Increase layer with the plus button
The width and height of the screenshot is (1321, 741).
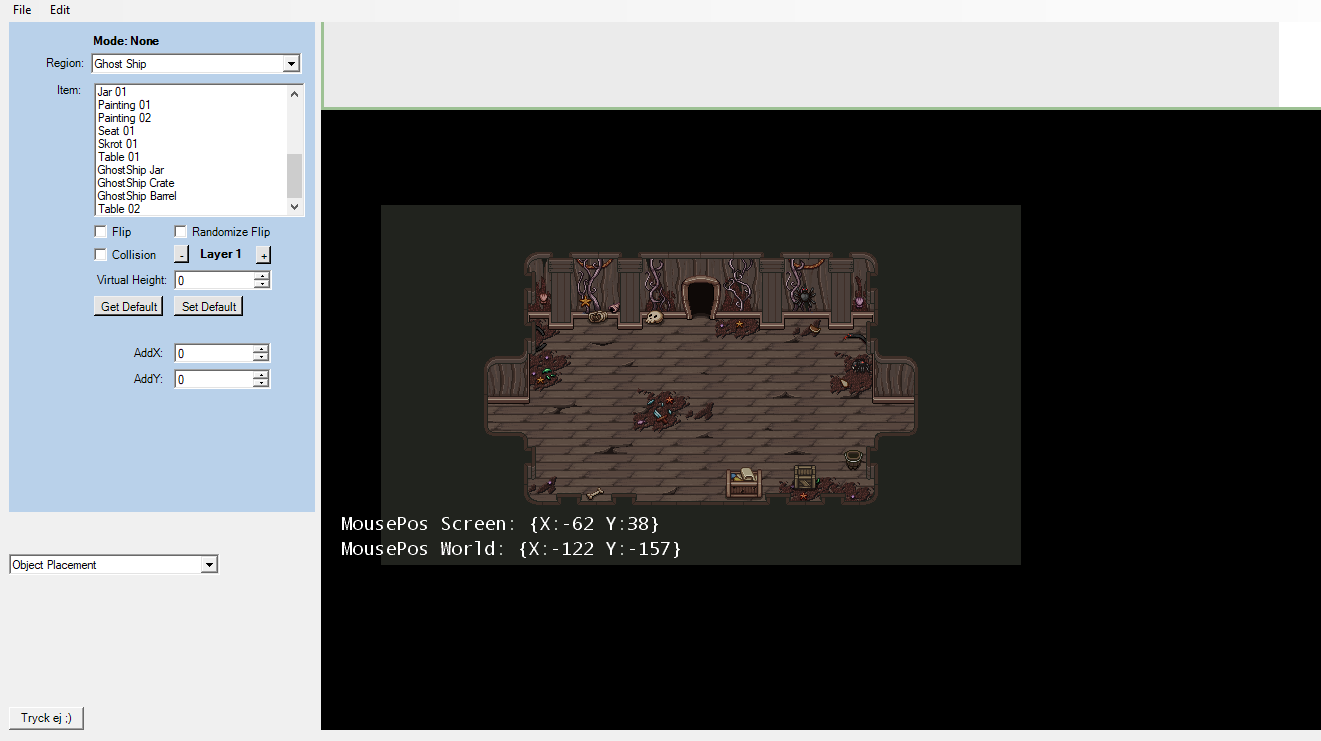(x=263, y=255)
